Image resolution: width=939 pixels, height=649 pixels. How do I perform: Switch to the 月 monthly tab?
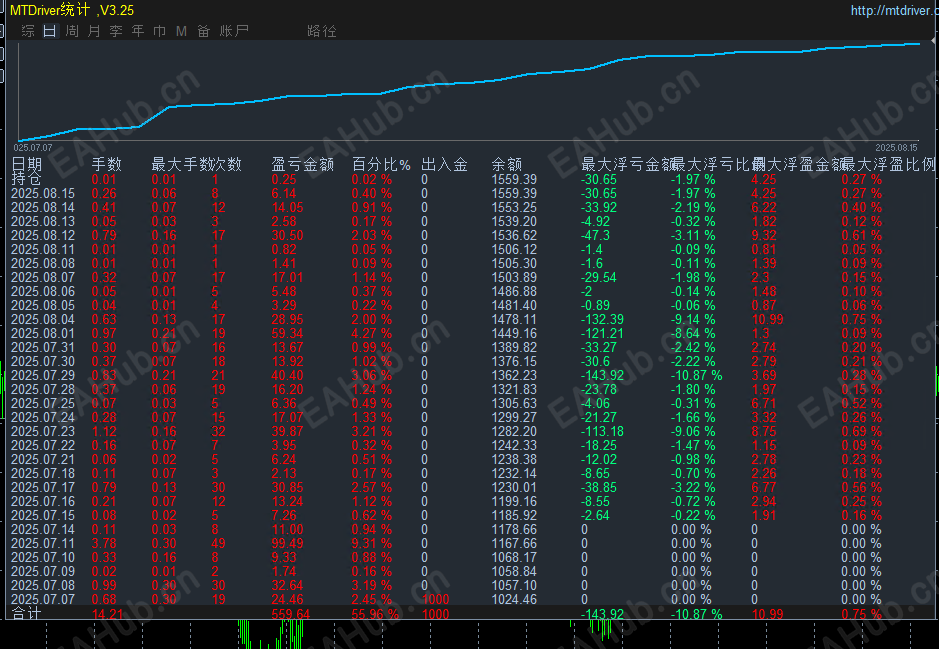click(94, 31)
